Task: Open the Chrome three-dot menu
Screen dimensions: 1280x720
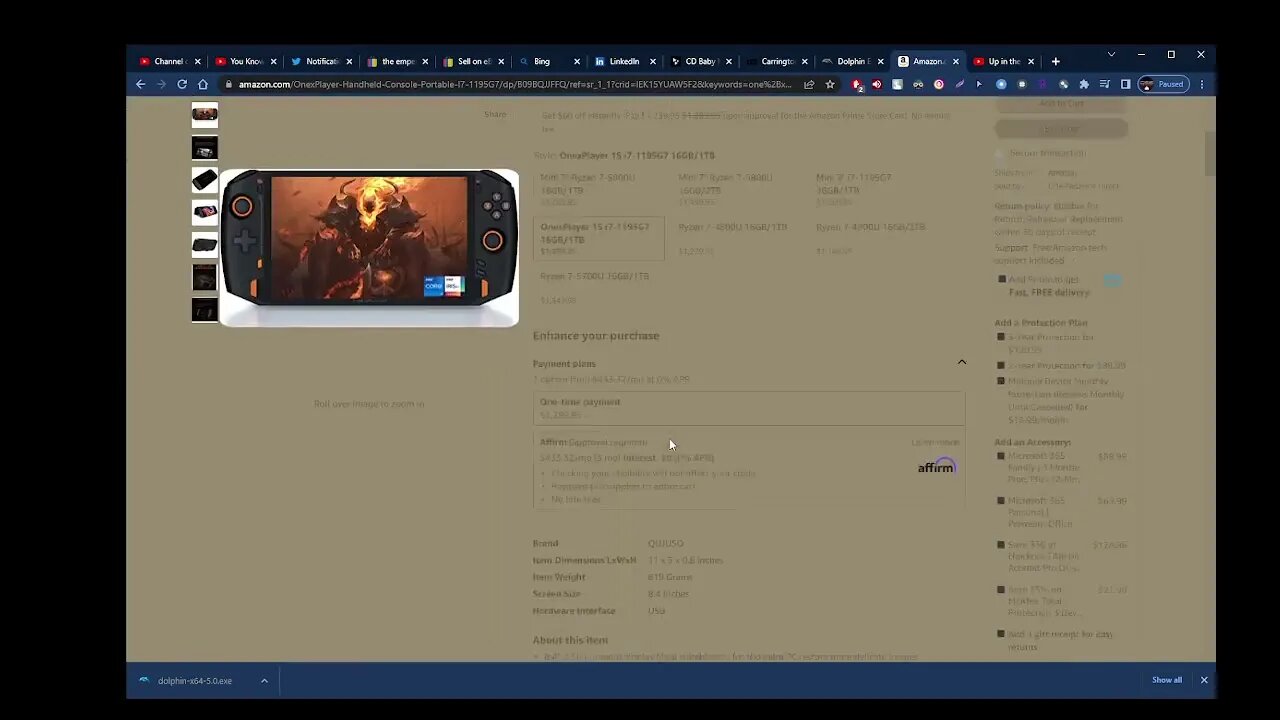Action: (1202, 84)
